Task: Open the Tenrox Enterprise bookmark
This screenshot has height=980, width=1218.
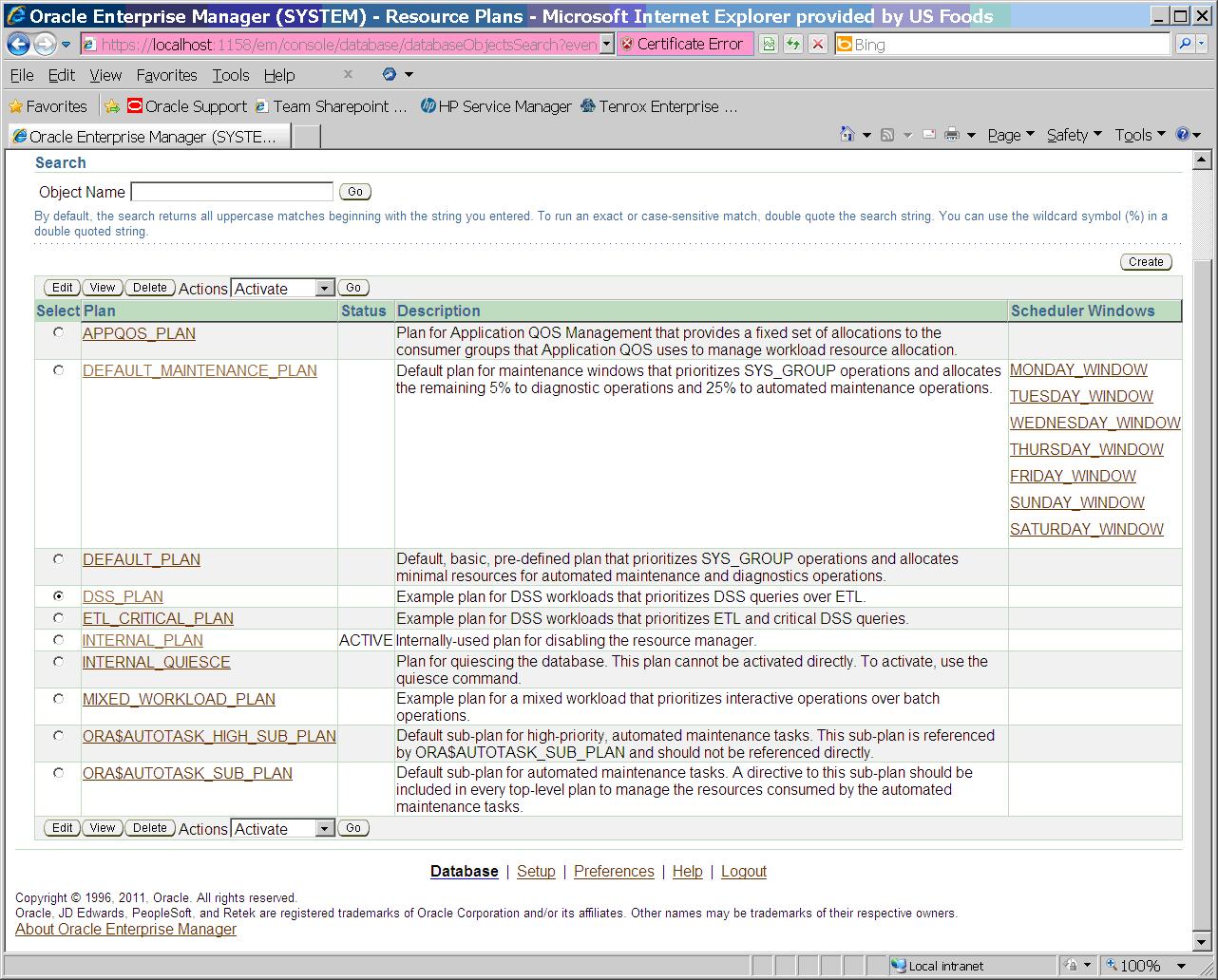Action: click(658, 106)
